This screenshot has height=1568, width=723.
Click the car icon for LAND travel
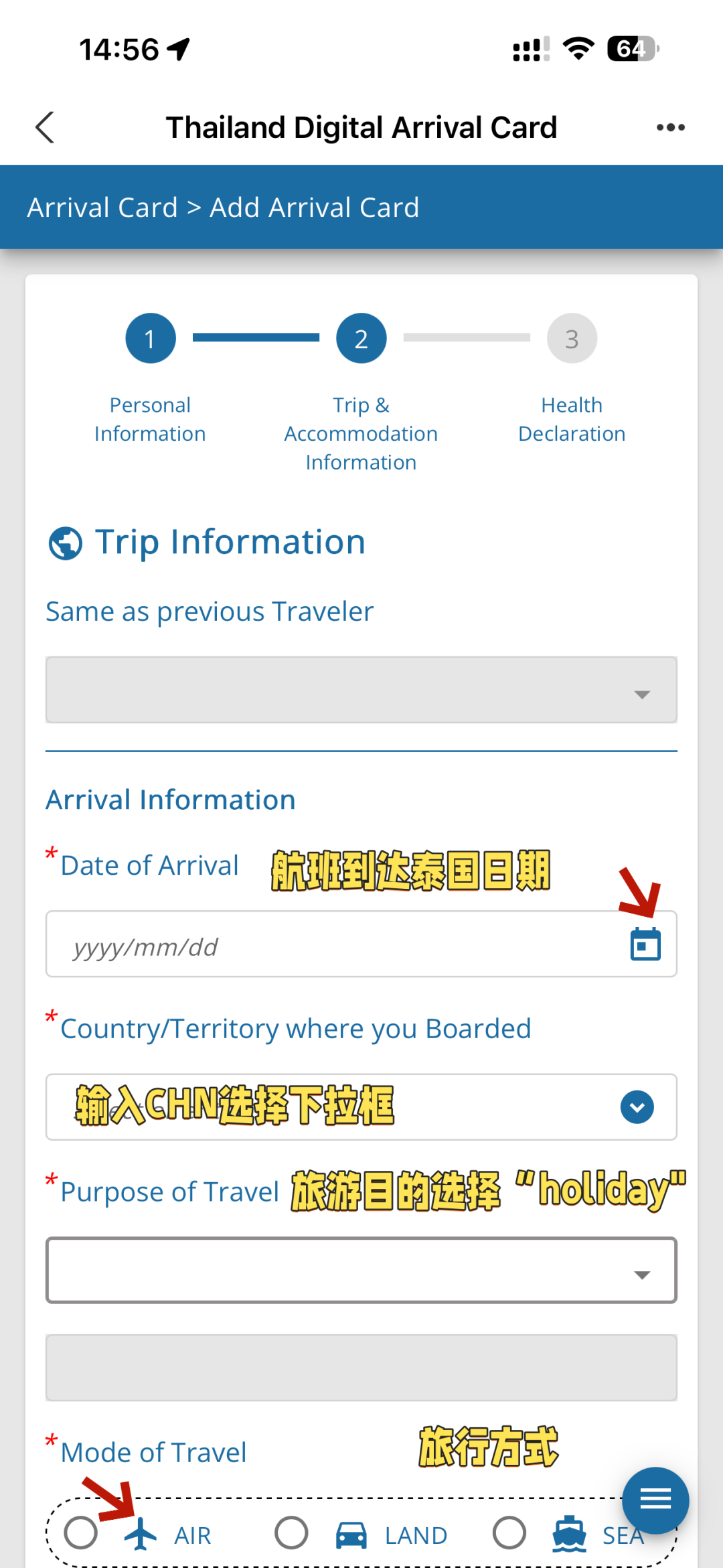point(351,1535)
